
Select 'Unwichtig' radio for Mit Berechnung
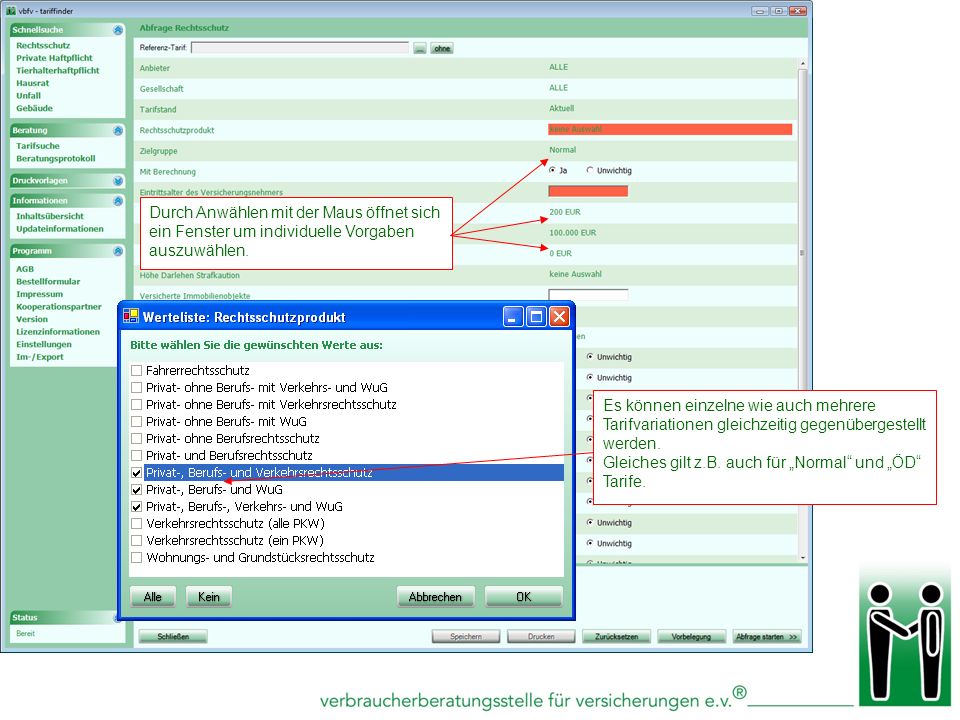click(590, 170)
